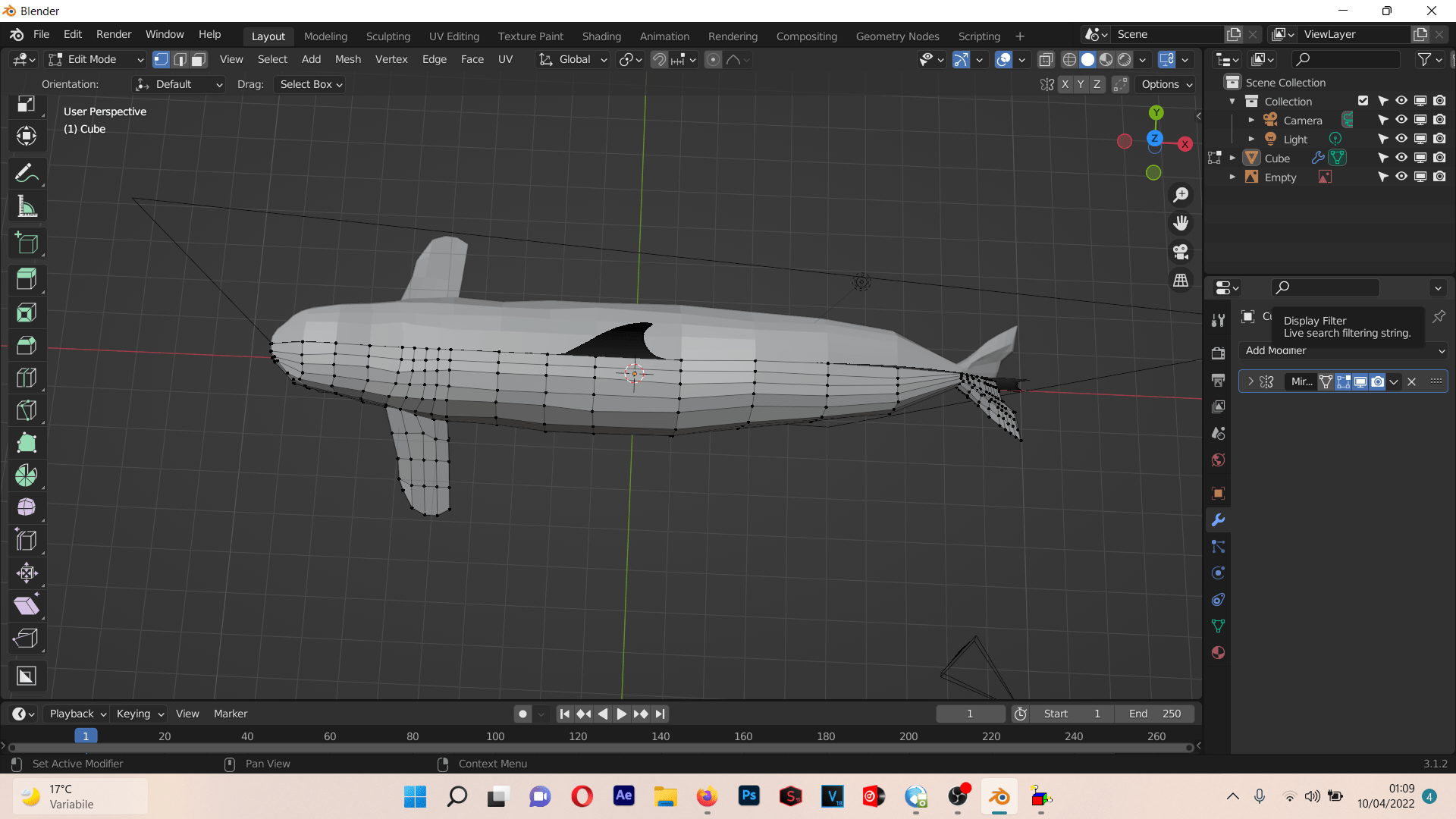Click the current frame number field
The image size is (1456, 819).
tap(970, 714)
